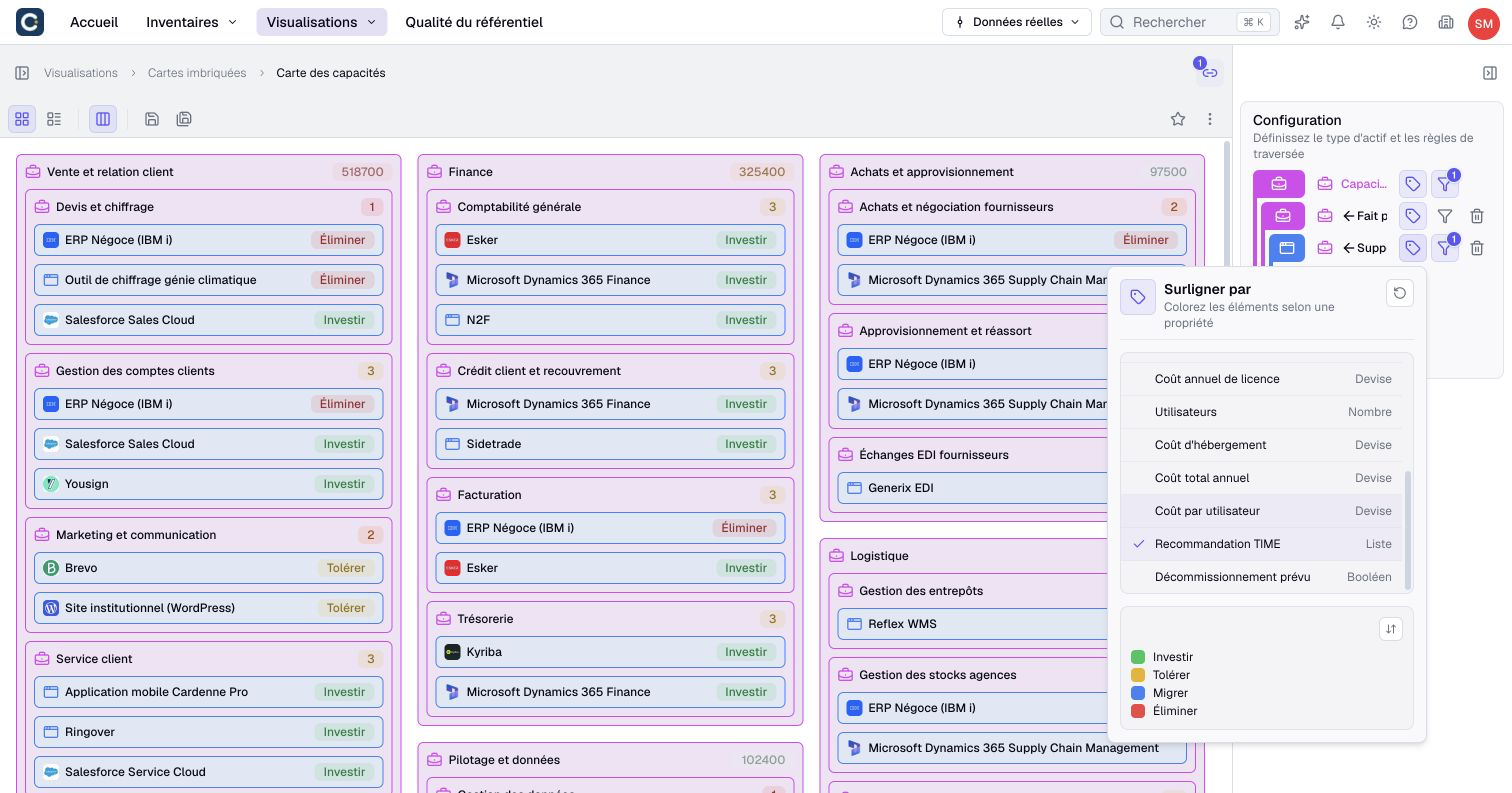Switch to the list view

pyautogui.click(x=54, y=119)
